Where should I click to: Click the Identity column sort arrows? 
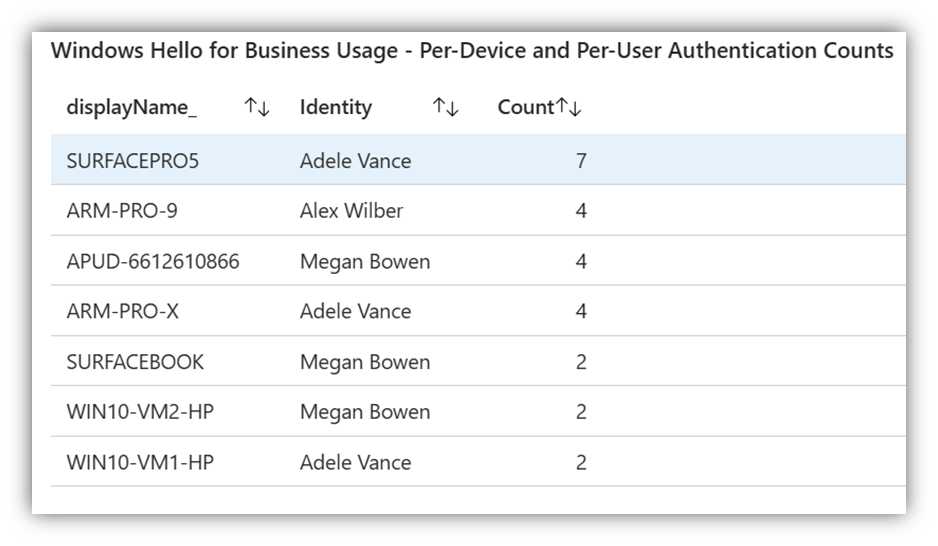click(445, 108)
